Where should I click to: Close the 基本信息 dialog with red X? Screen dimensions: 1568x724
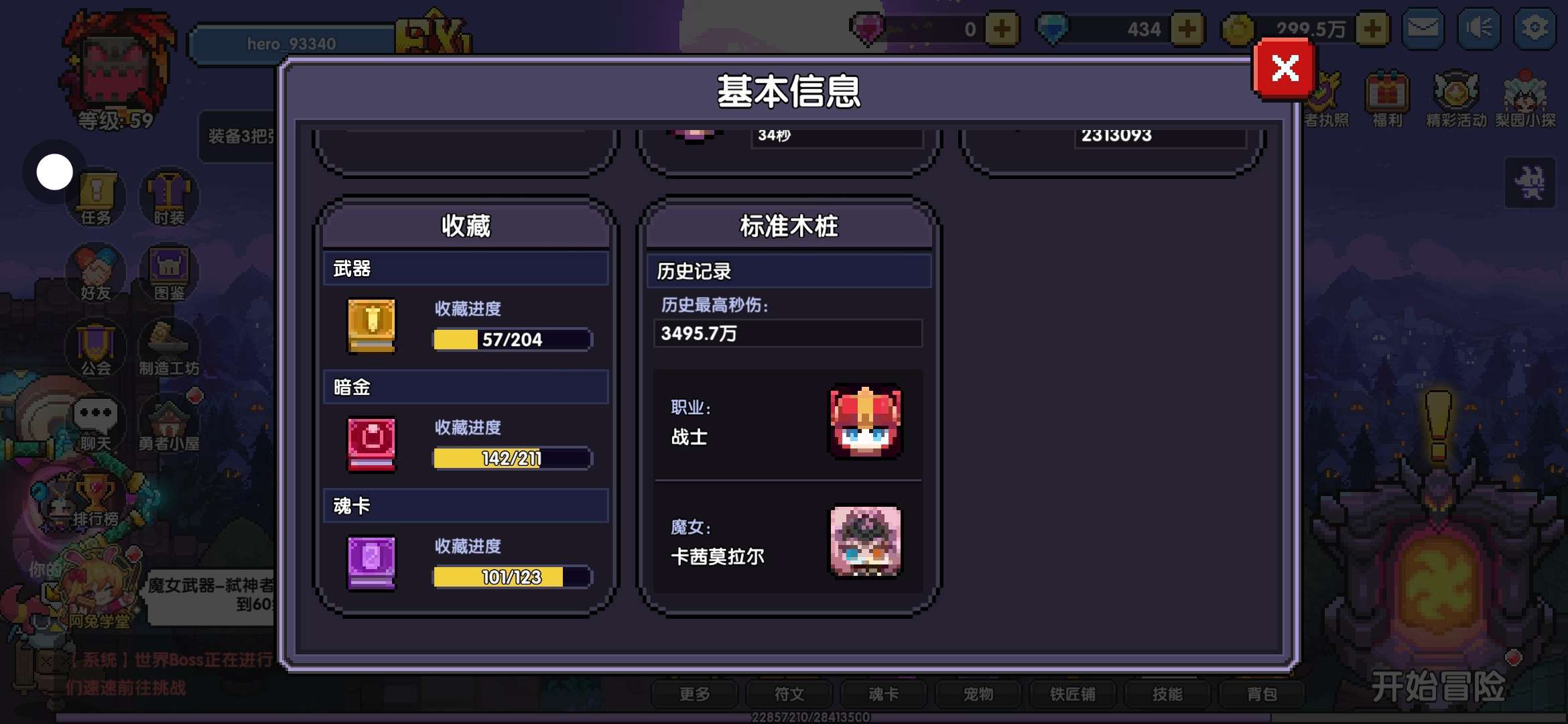[x=1285, y=68]
